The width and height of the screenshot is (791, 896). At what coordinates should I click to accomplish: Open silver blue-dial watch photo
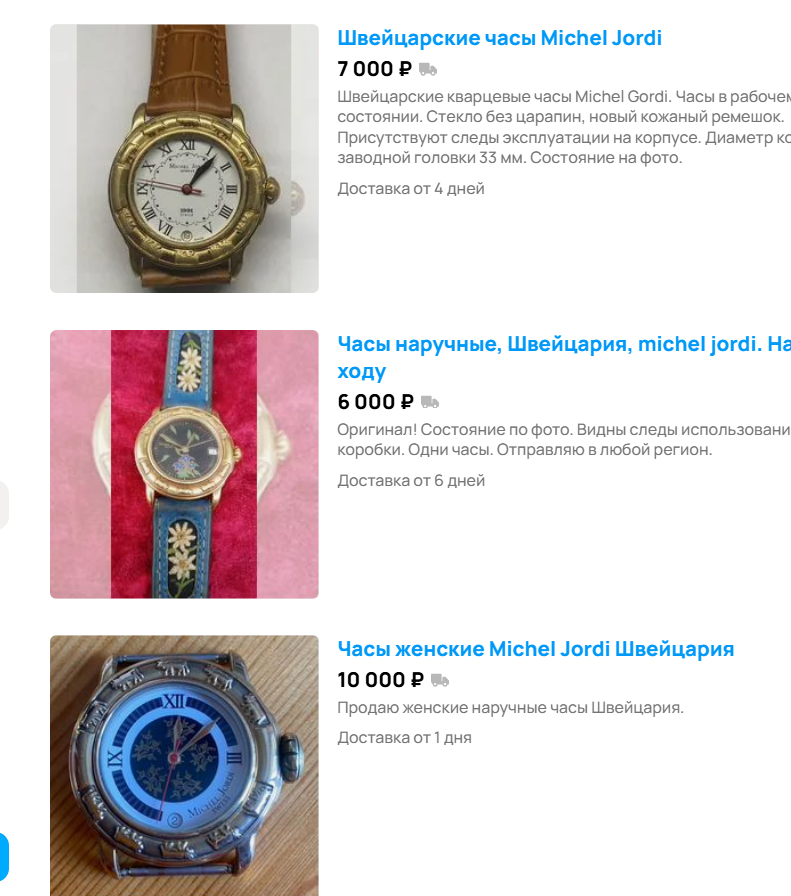[x=184, y=766]
